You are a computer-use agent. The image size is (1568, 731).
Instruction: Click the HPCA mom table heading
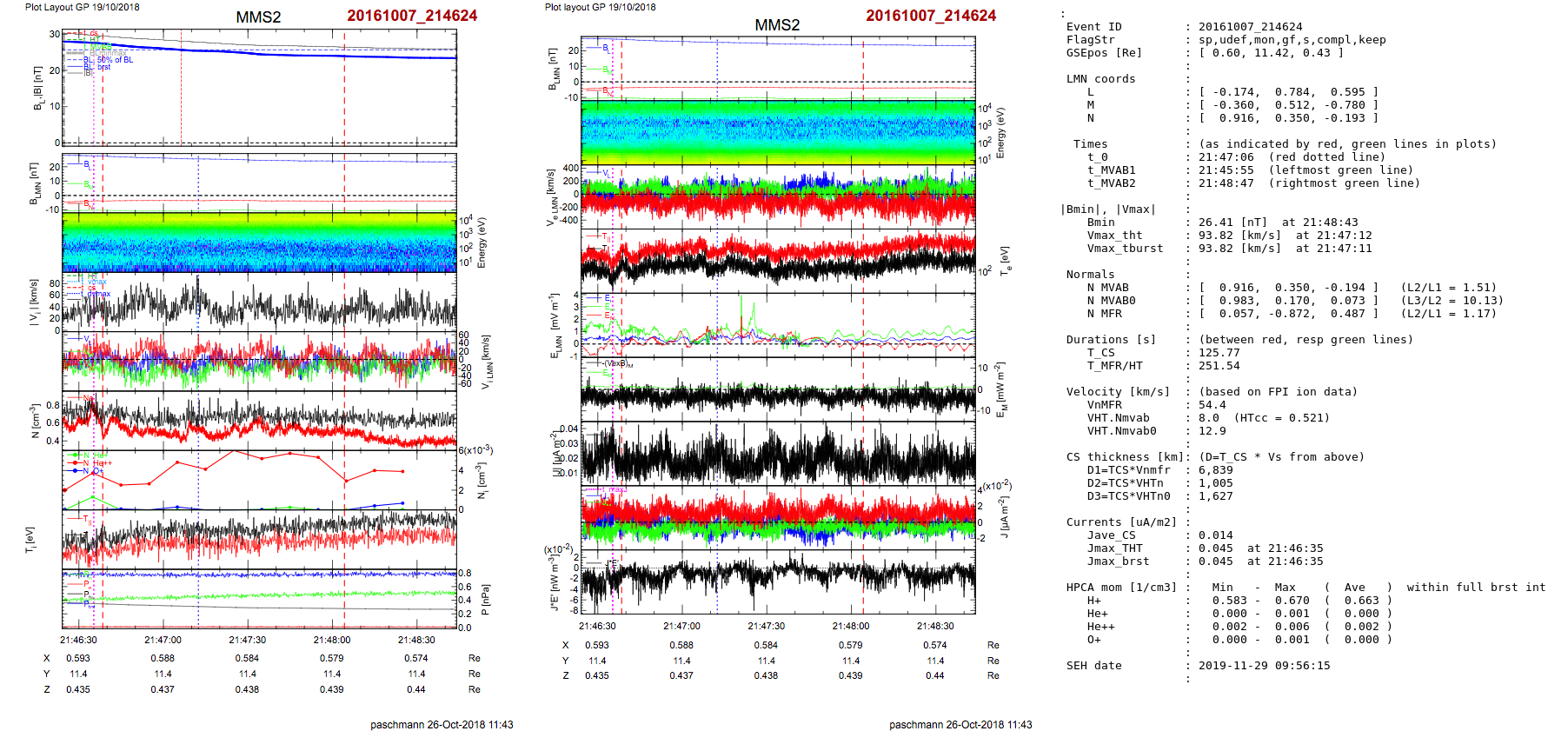(1121, 588)
